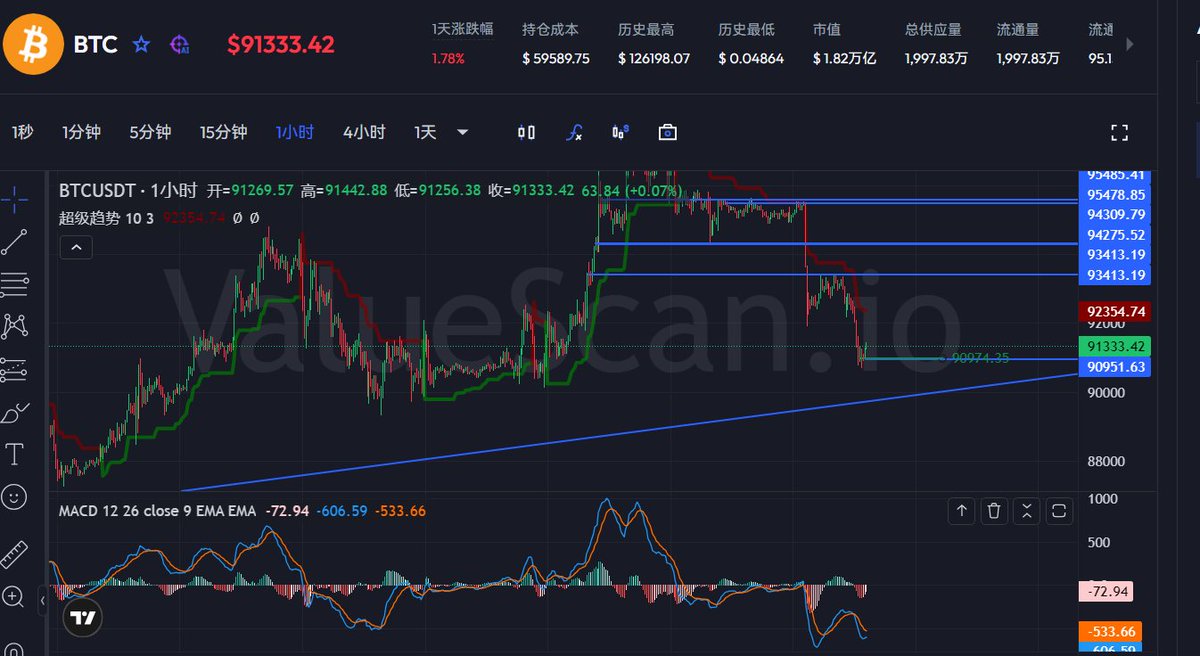Click the 1.78% daily change value
The width and height of the screenshot is (1200, 656).
(448, 59)
